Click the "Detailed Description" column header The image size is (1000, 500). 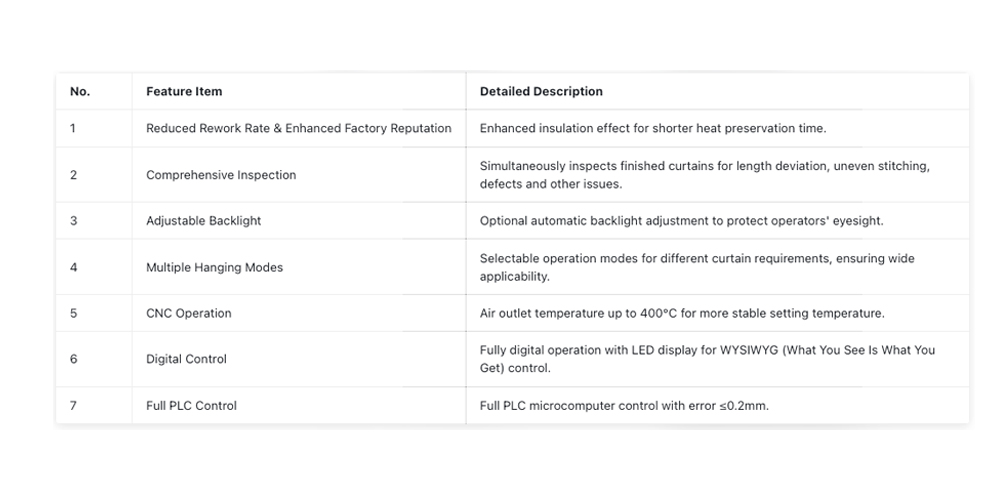click(541, 91)
